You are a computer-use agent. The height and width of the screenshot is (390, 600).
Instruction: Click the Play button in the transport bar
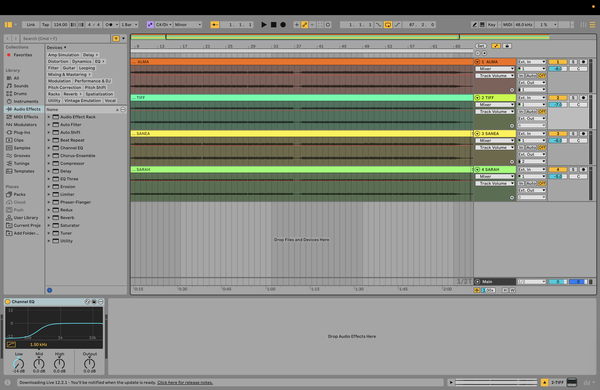(x=264, y=24)
